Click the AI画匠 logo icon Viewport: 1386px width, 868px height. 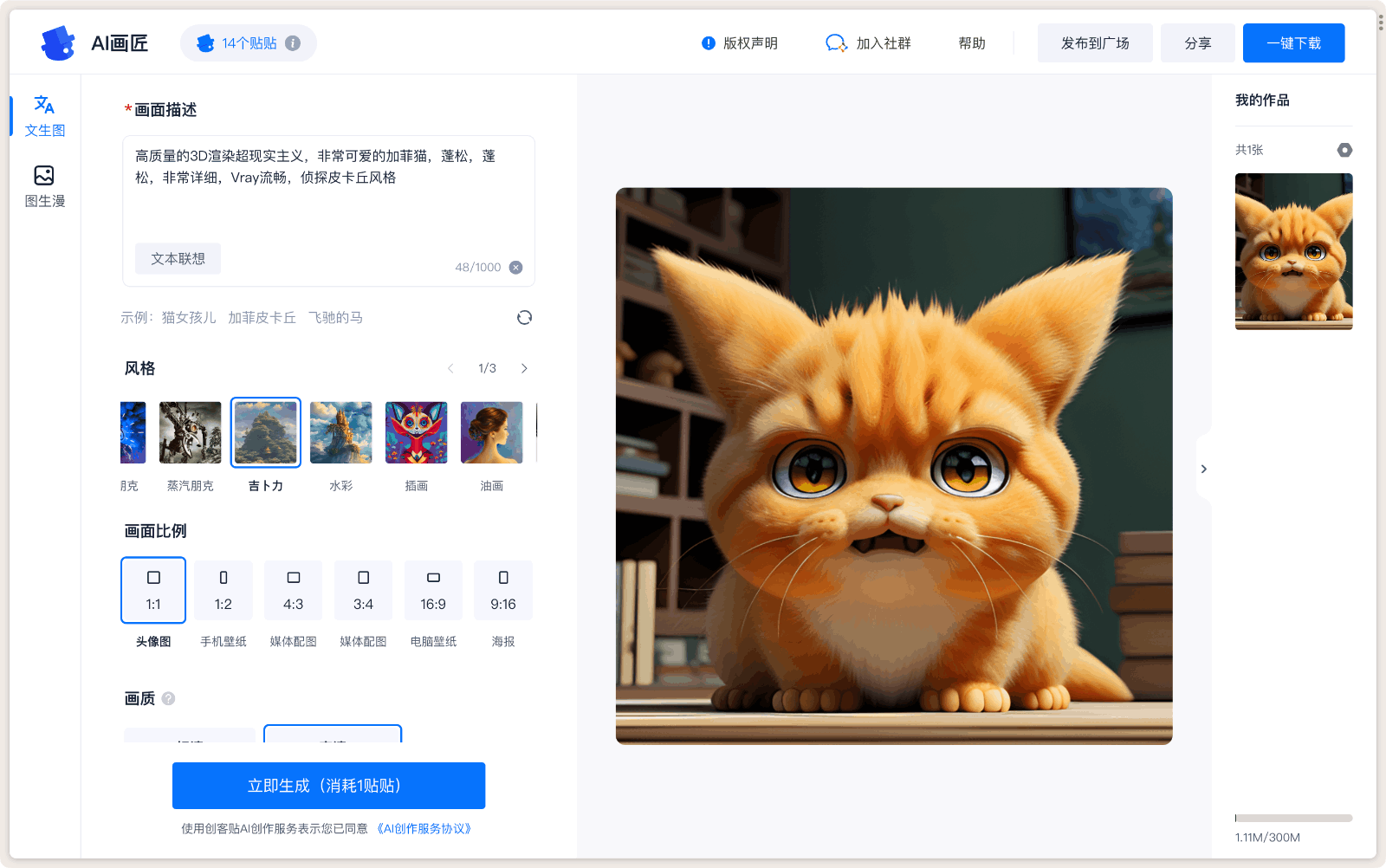click(58, 42)
